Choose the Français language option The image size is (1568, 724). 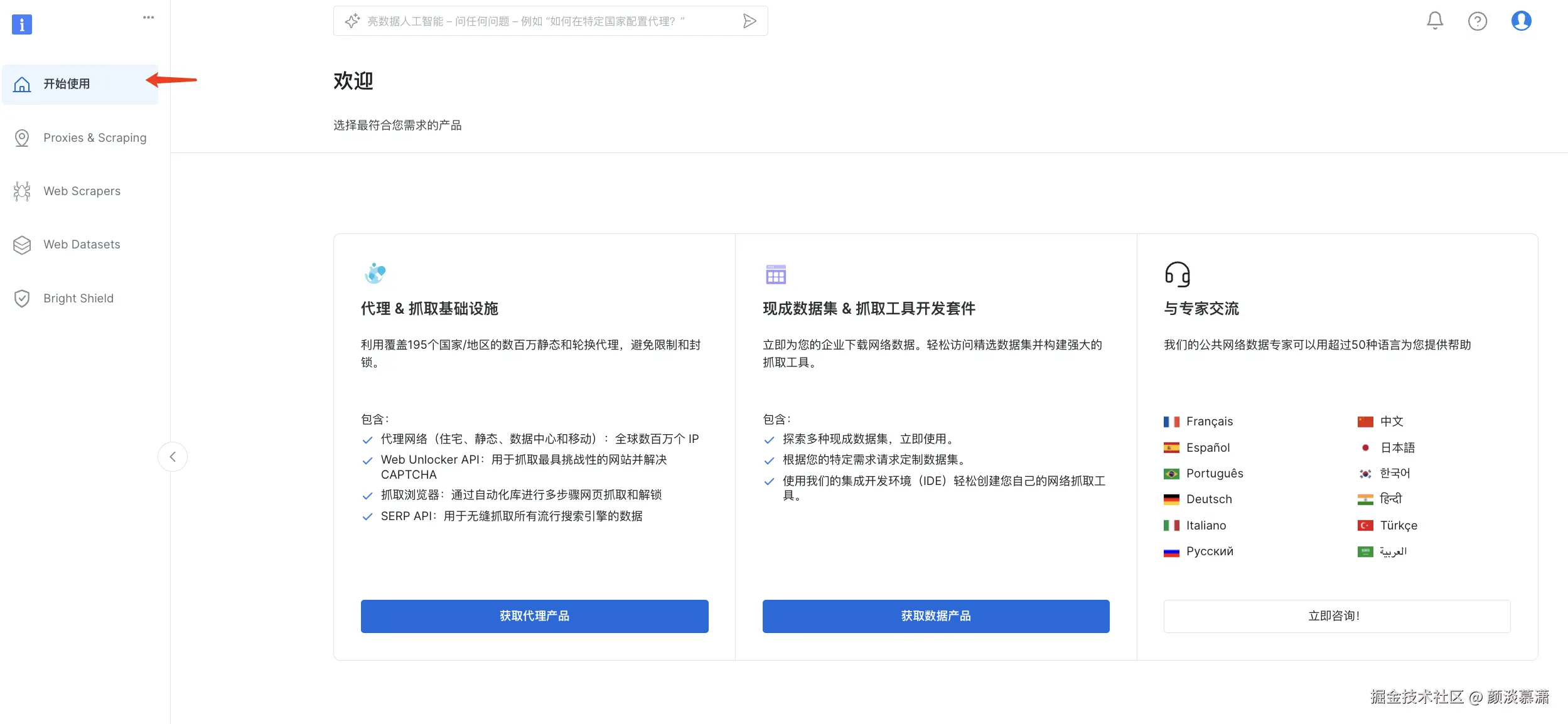pos(1208,422)
